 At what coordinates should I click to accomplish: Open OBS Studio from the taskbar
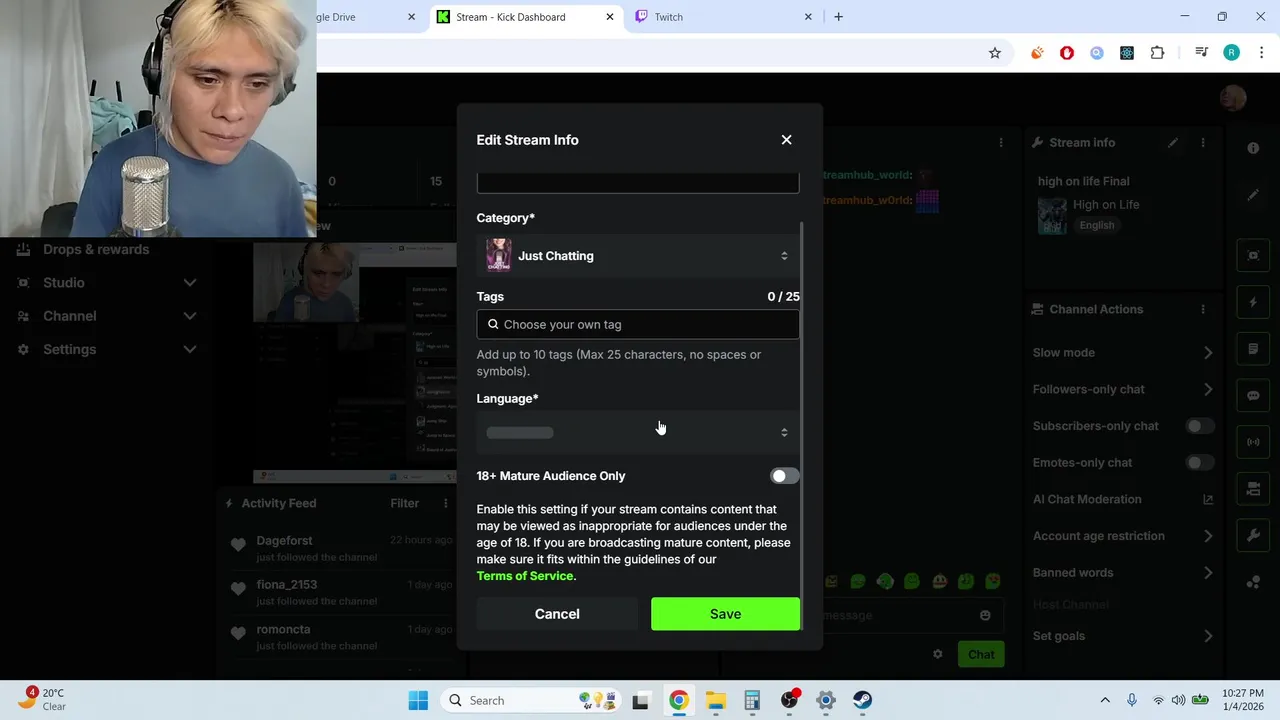(789, 700)
